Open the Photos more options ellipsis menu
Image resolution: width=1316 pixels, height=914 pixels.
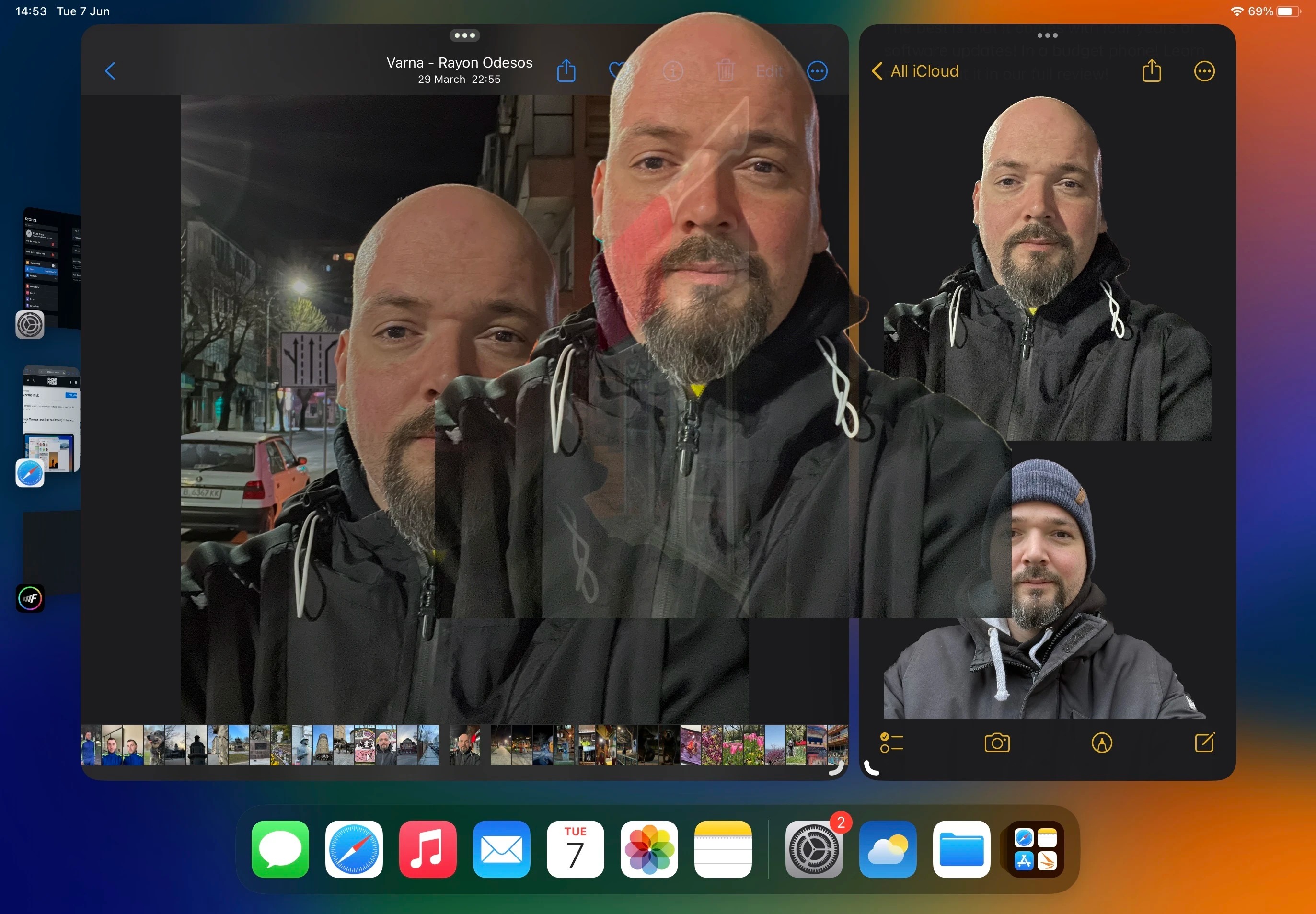(x=817, y=71)
